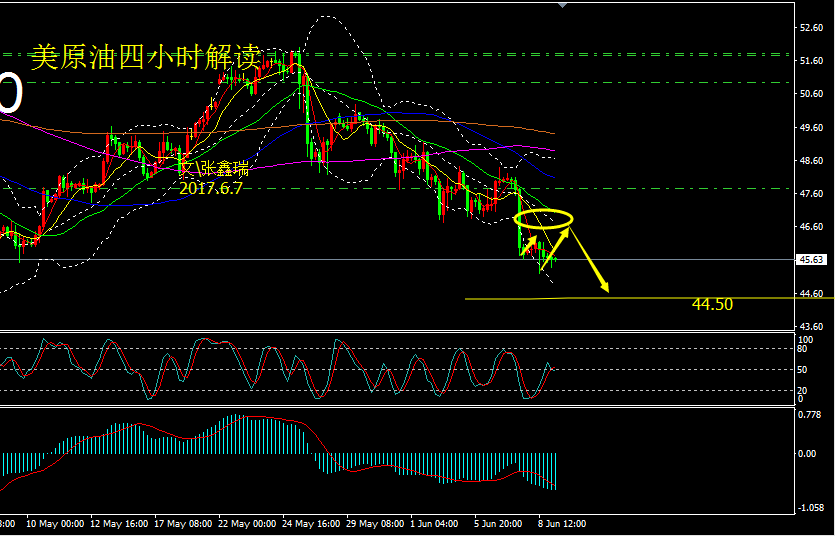Click the 47.60 price axis label

click(811, 194)
